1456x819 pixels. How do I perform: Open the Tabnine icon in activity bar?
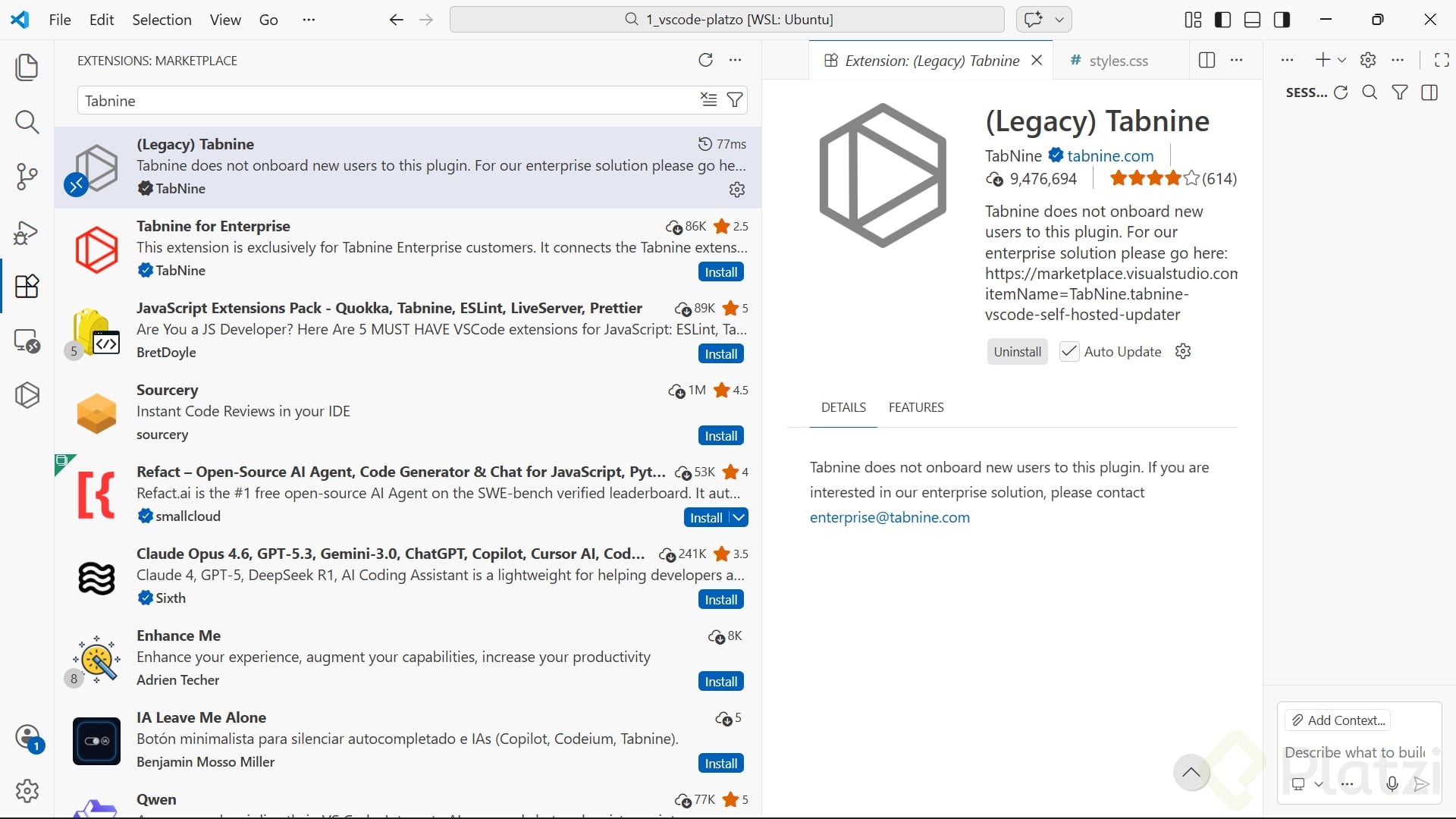tap(27, 395)
